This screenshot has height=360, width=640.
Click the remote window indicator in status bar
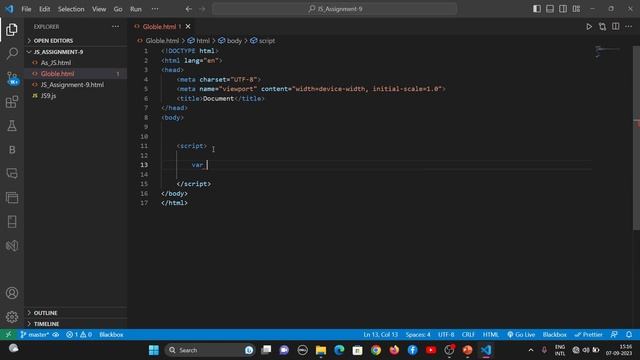coord(8,334)
